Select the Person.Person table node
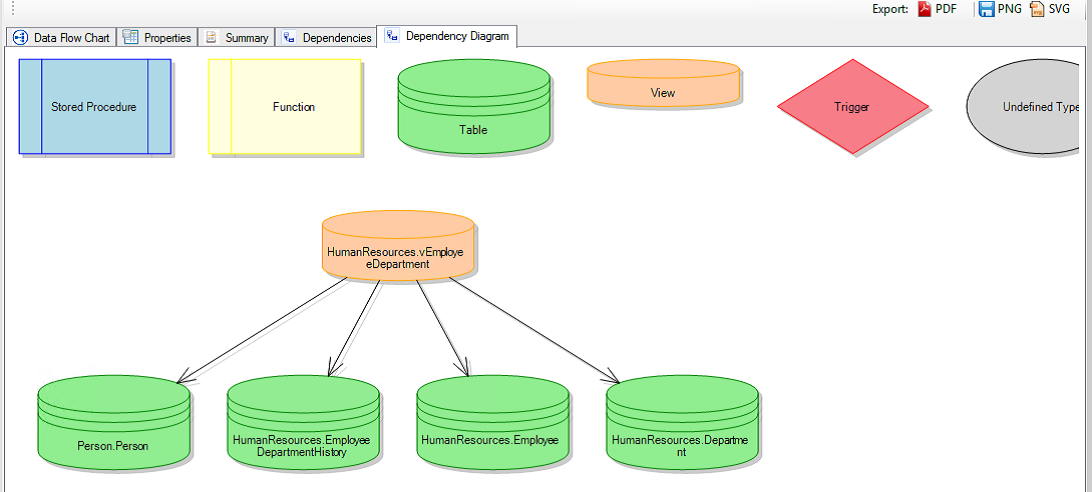Viewport: 1092px width, 492px height. tap(114, 422)
